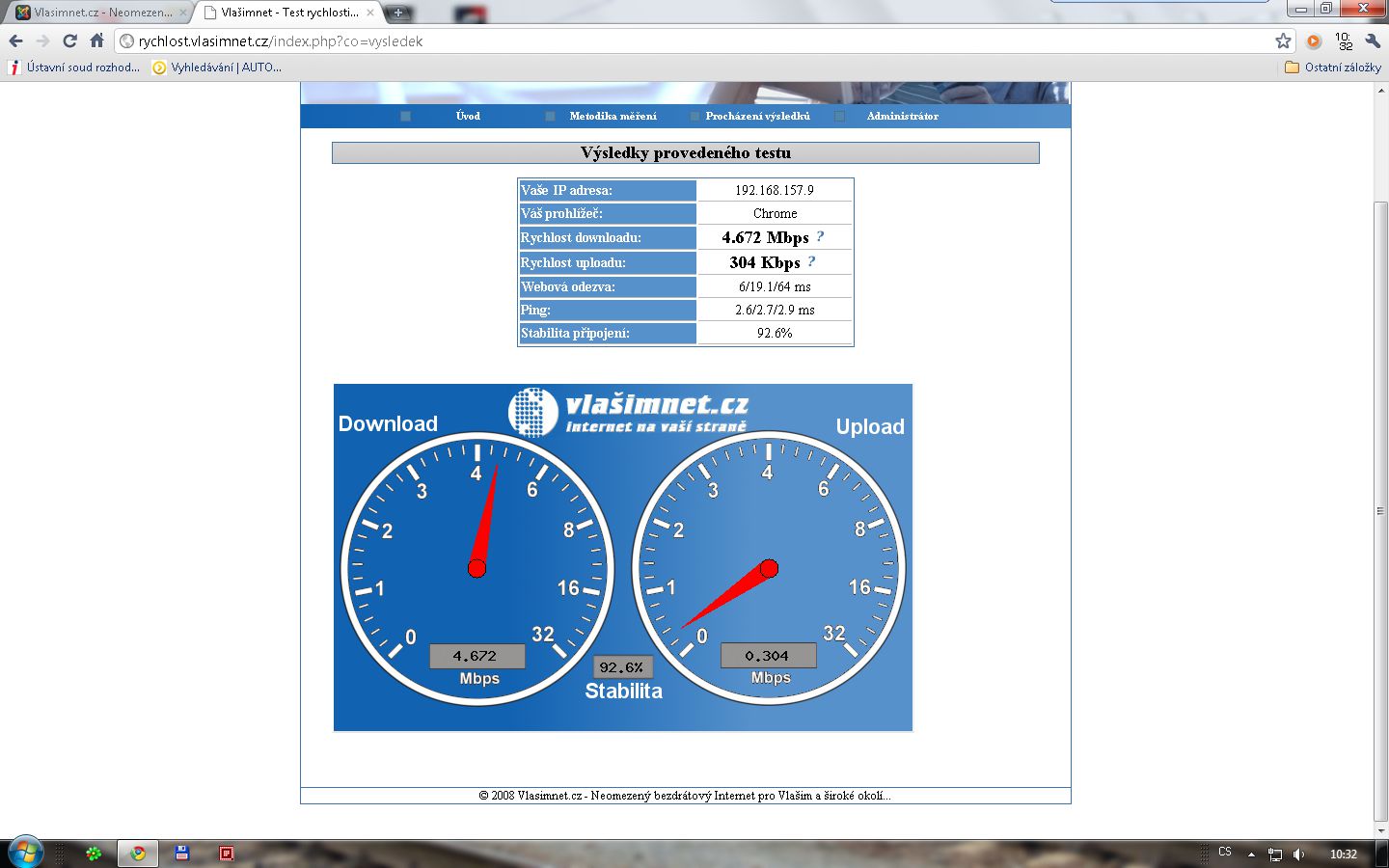Open the volume speaker tray icon

pos(1299,854)
